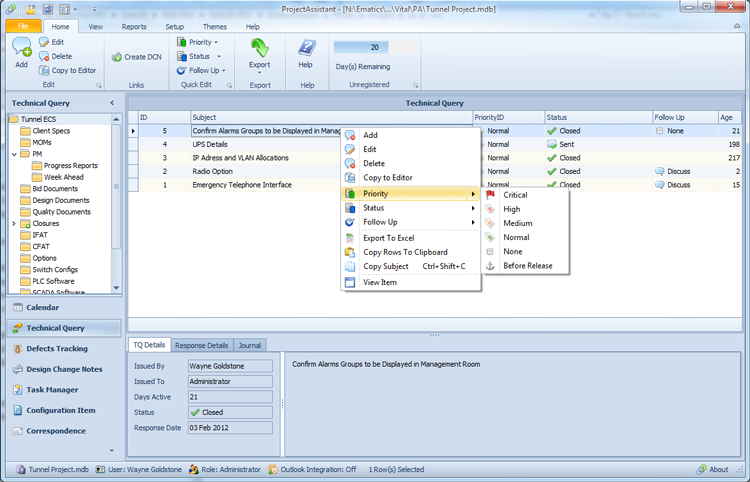The image size is (750, 482).
Task: Sort by the Age column header
Action: coord(729,118)
